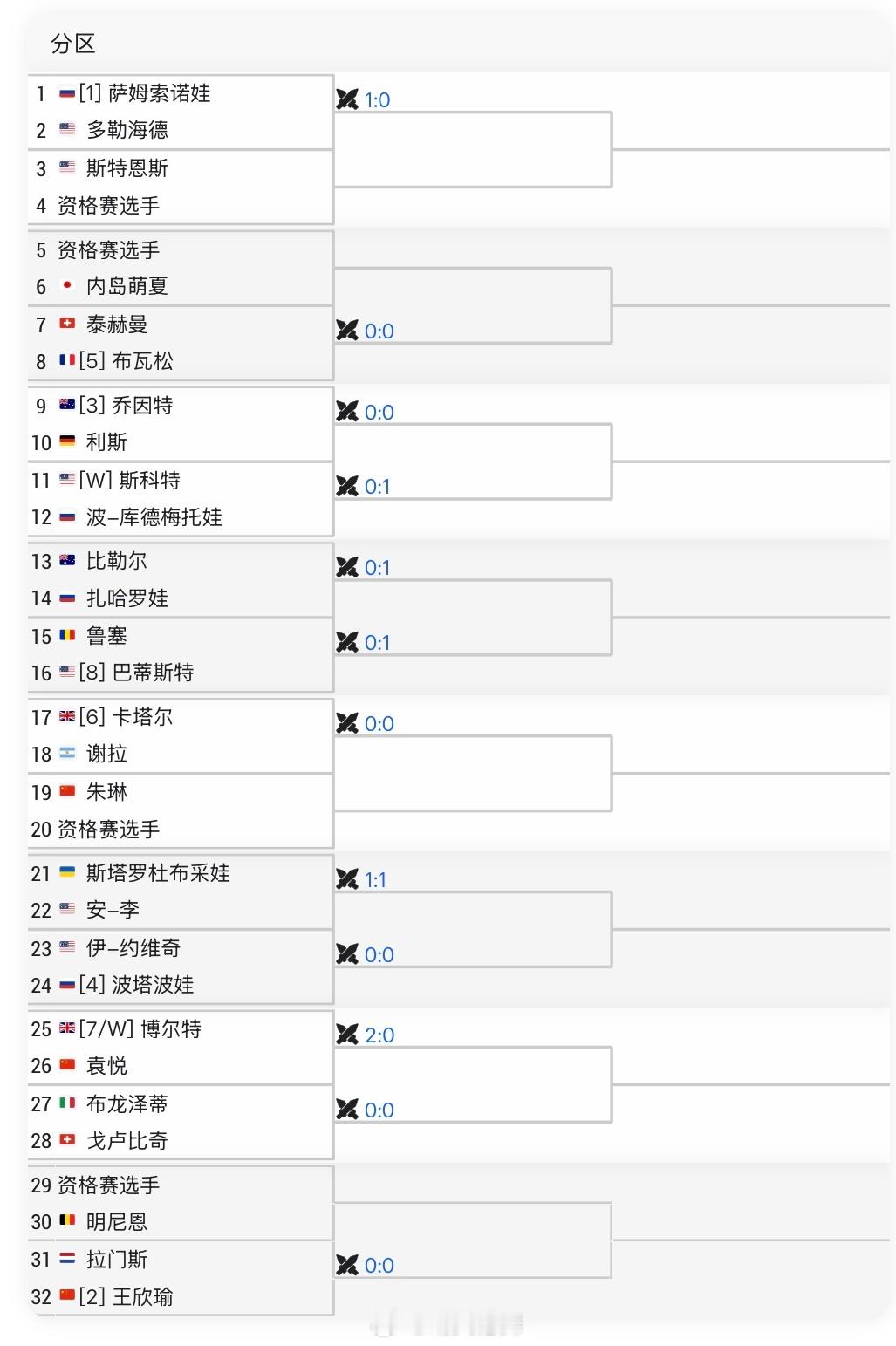Open the 0:1 record for 鲁塞 match

point(377,643)
